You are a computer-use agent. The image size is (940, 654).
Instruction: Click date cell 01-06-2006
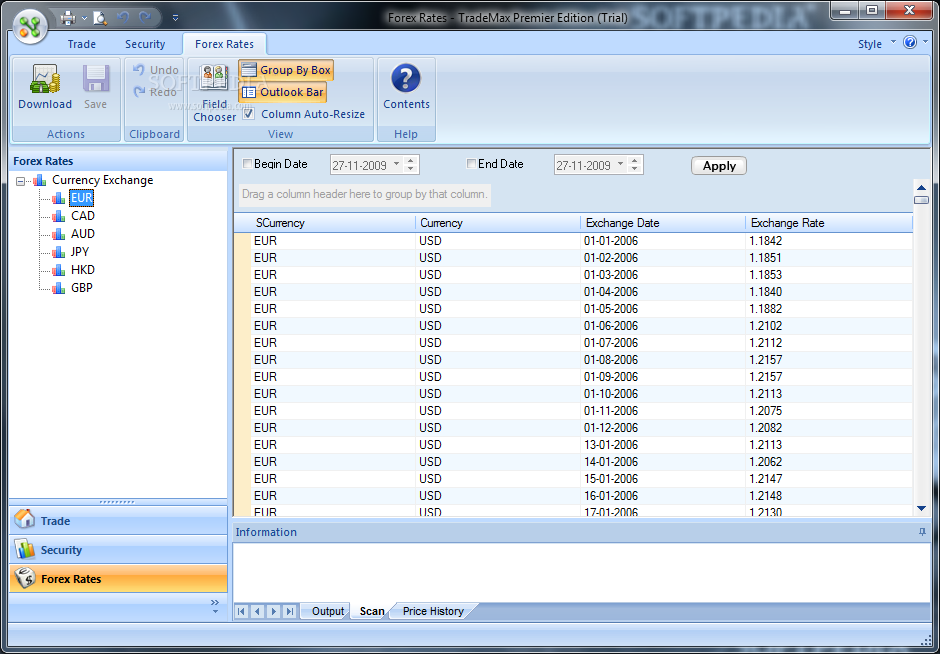tap(663, 326)
